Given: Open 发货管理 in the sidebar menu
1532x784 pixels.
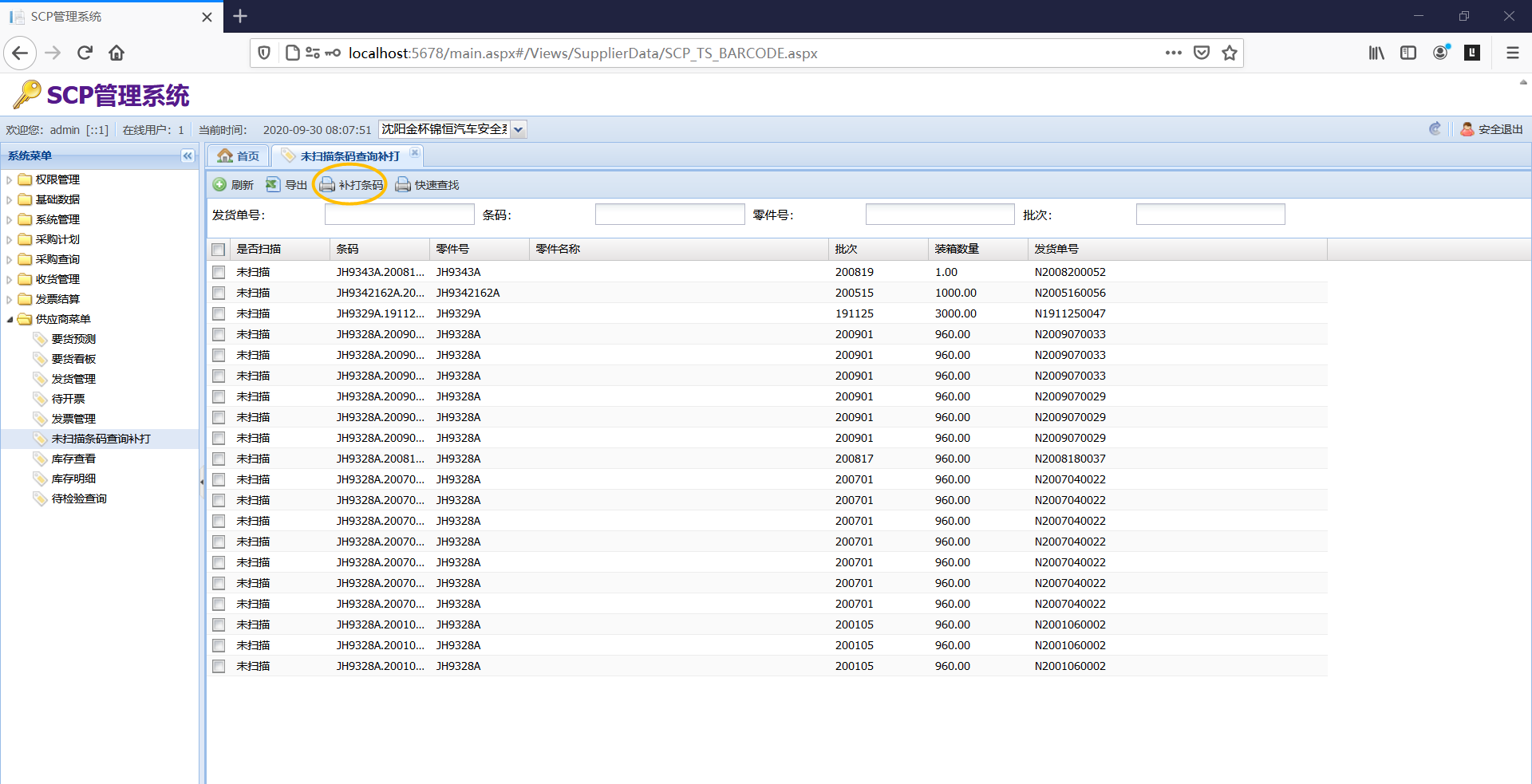Looking at the screenshot, I should click(73, 379).
